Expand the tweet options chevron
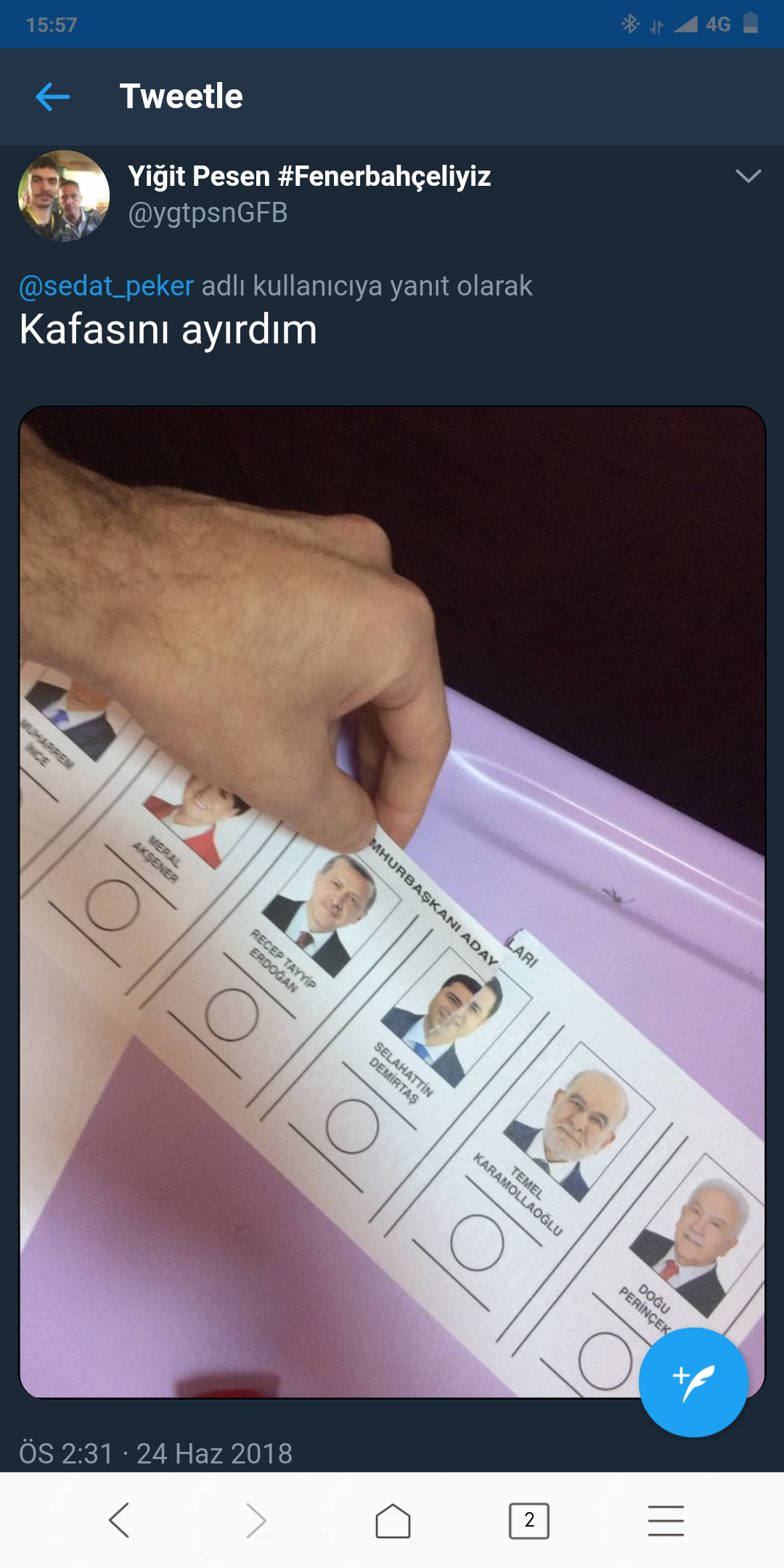The image size is (784, 1568). [748, 176]
